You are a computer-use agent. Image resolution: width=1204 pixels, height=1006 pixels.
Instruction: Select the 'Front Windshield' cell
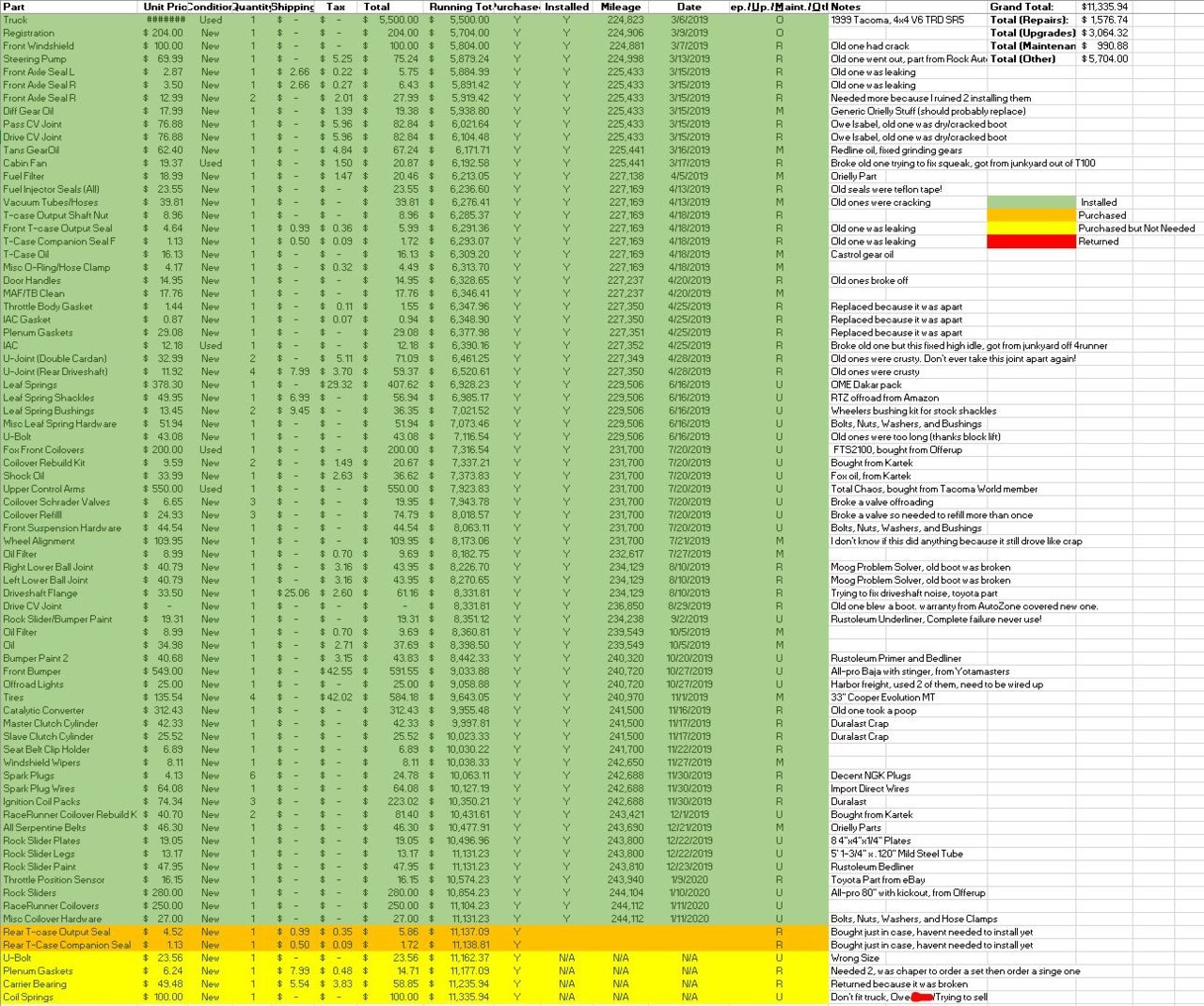tap(71, 46)
